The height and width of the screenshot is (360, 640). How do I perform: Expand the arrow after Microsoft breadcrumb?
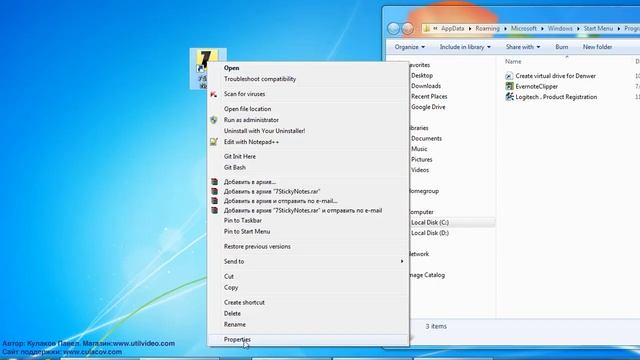542,29
